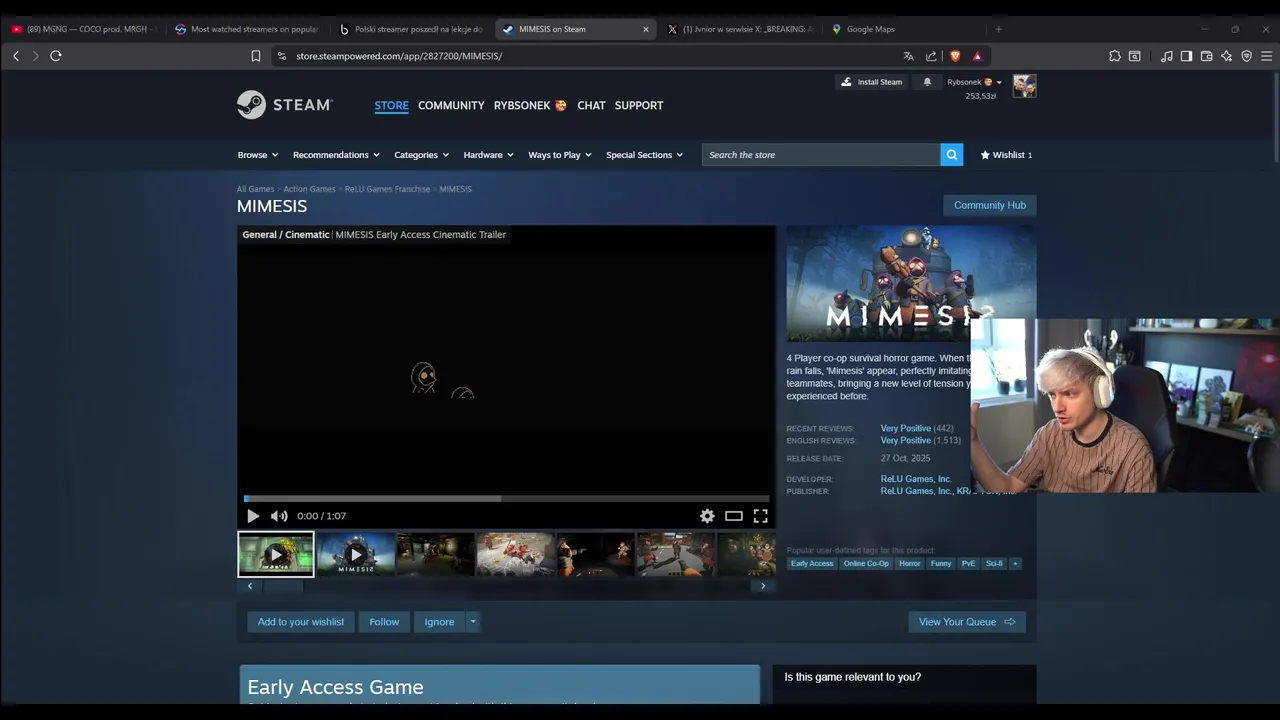Screen dimensions: 1280x720
Task: Open the Brave Wallet icon
Action: point(1206,56)
